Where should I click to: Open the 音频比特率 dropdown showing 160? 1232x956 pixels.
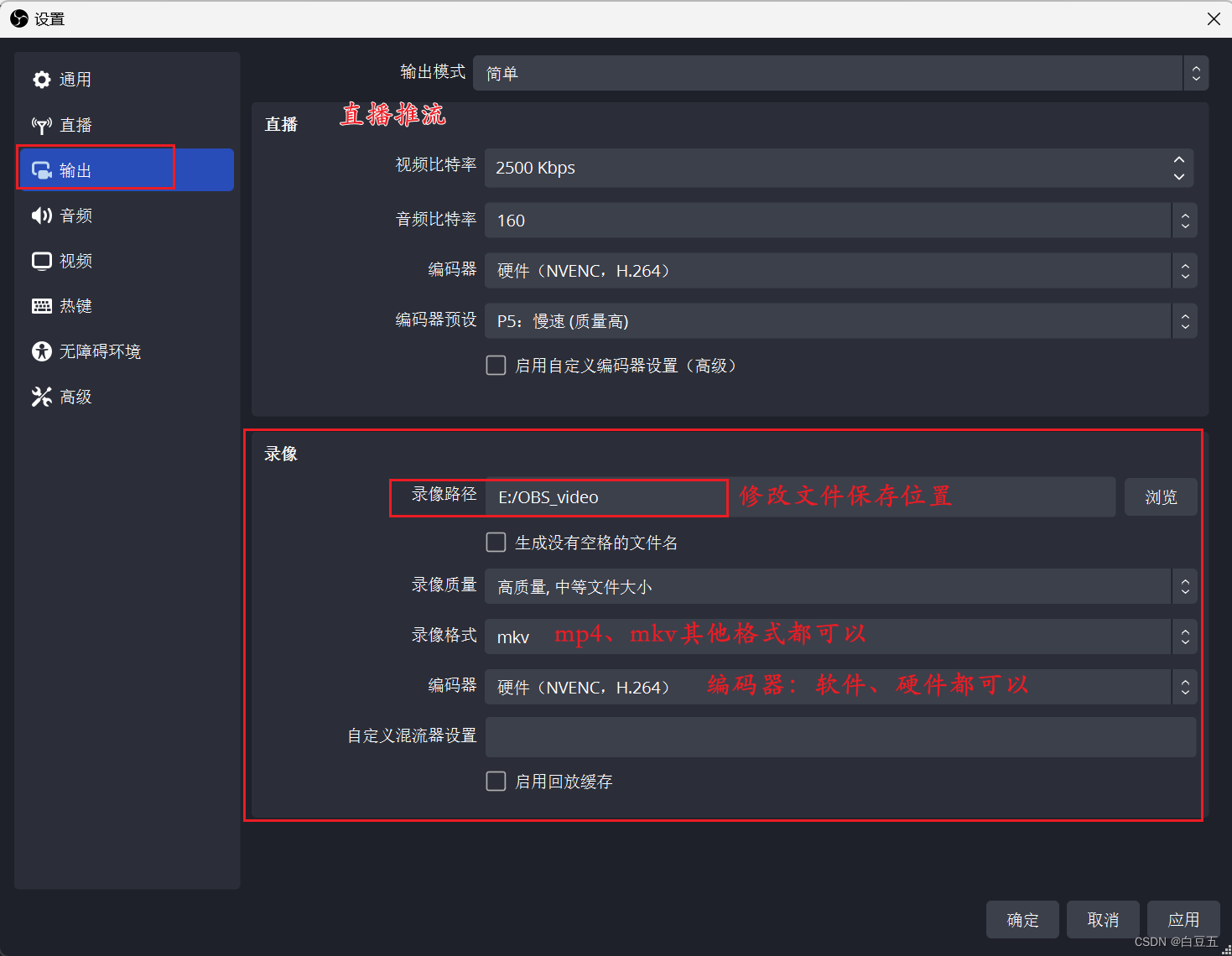pos(840,221)
